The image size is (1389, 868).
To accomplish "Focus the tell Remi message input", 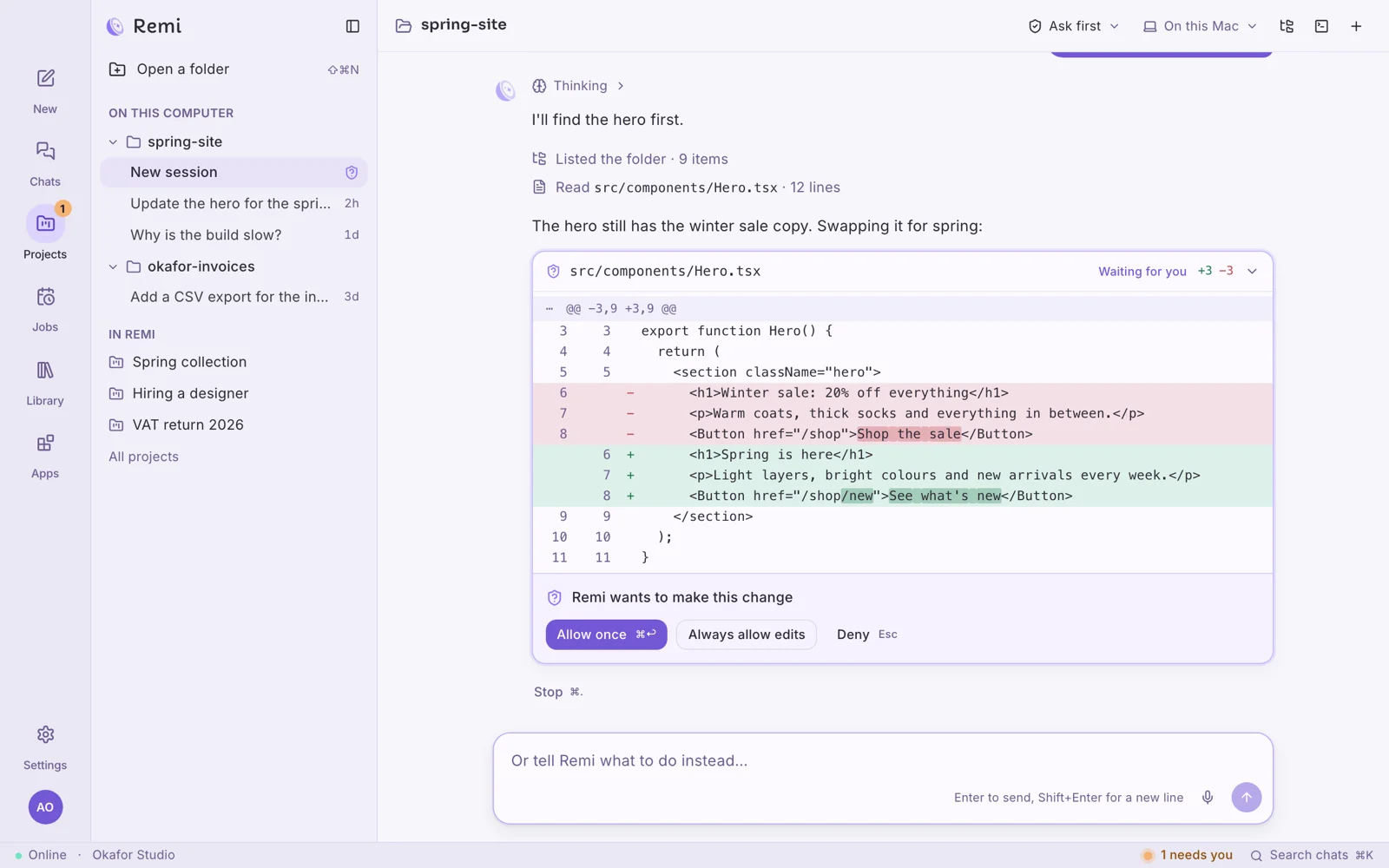I will point(883,761).
